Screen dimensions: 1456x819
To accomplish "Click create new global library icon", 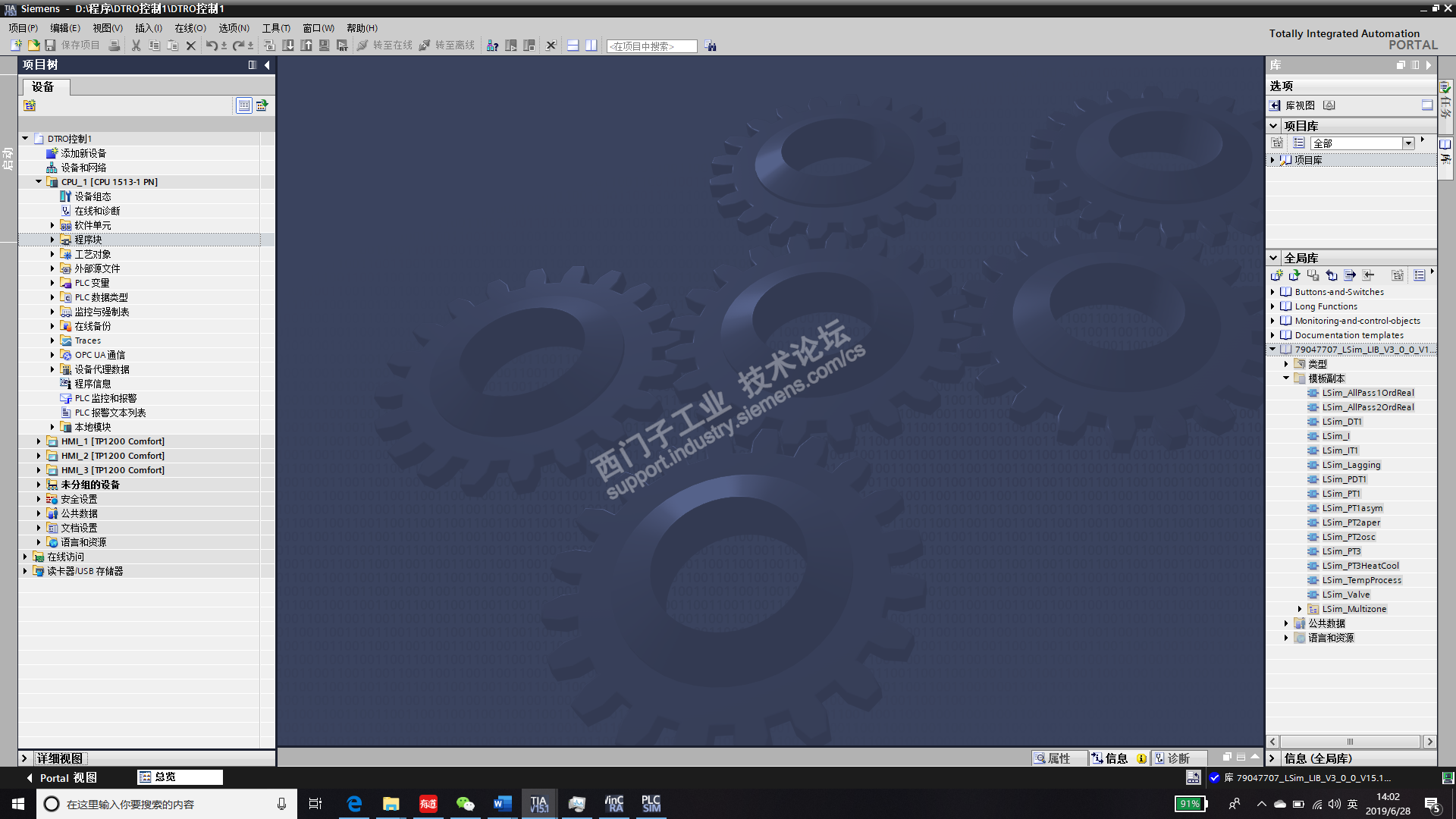I will coord(1277,275).
